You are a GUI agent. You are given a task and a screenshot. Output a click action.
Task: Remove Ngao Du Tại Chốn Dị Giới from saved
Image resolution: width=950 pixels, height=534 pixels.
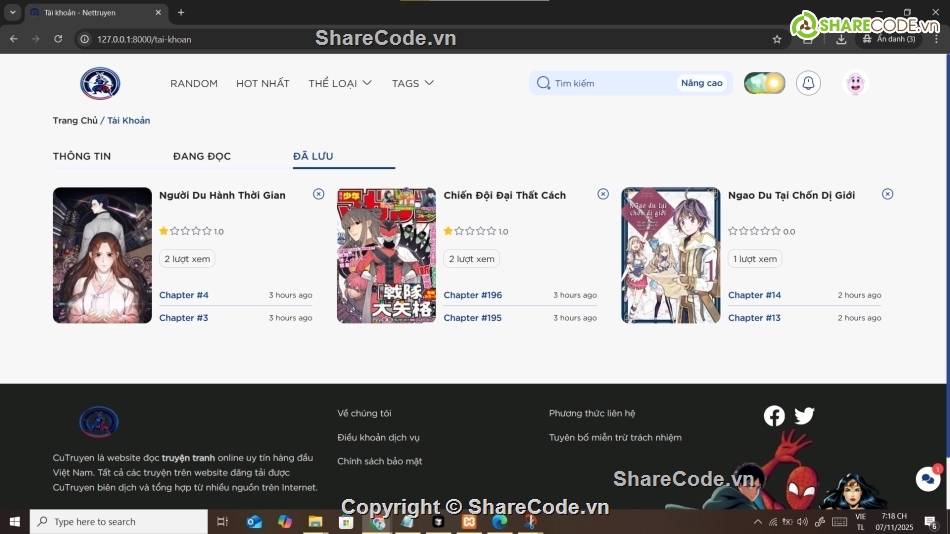coord(887,194)
